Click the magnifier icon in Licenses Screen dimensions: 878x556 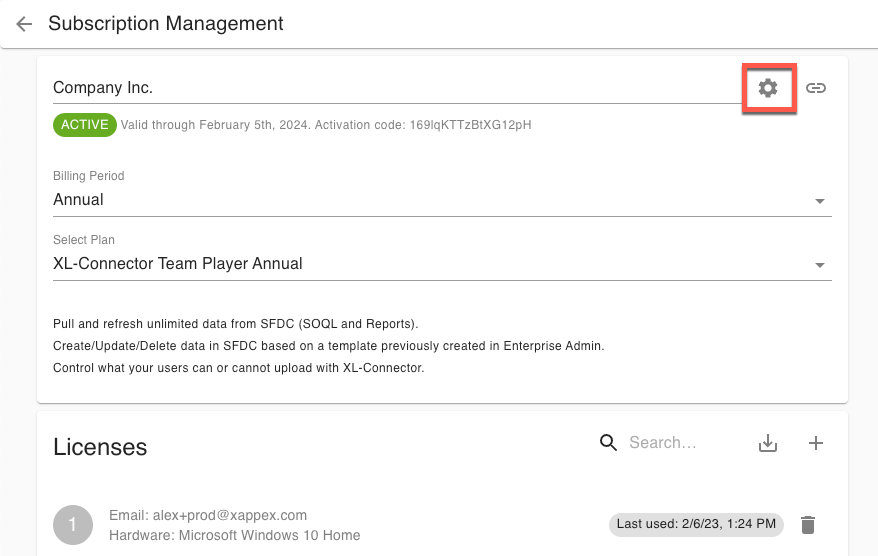608,443
